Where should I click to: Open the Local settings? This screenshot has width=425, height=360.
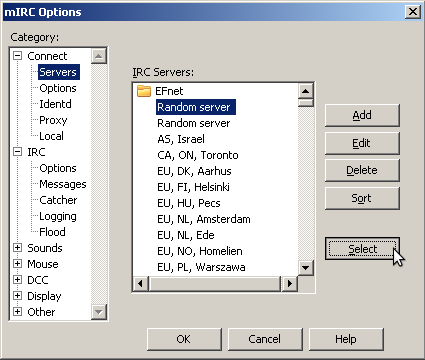coord(51,136)
